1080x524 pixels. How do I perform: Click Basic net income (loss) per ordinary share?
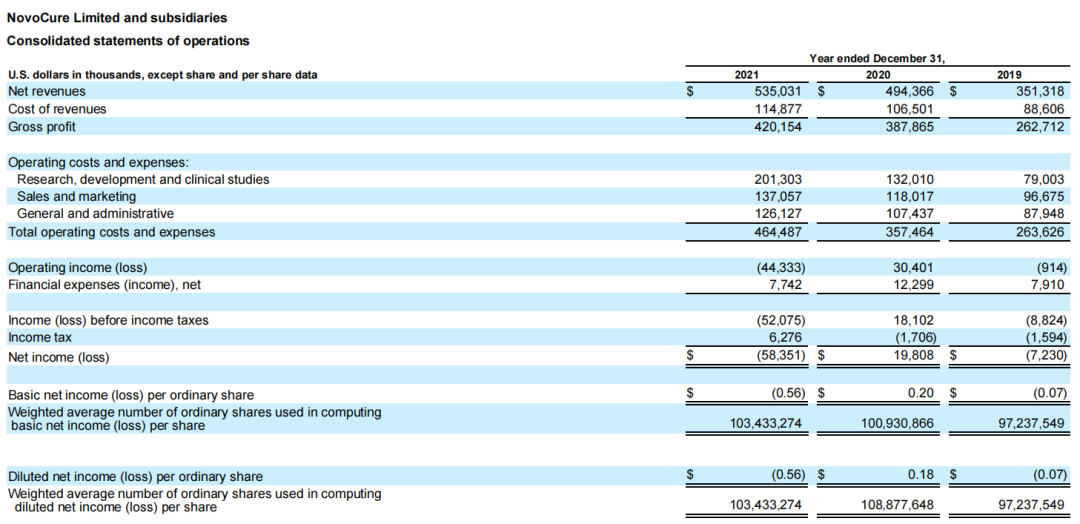coord(131,395)
